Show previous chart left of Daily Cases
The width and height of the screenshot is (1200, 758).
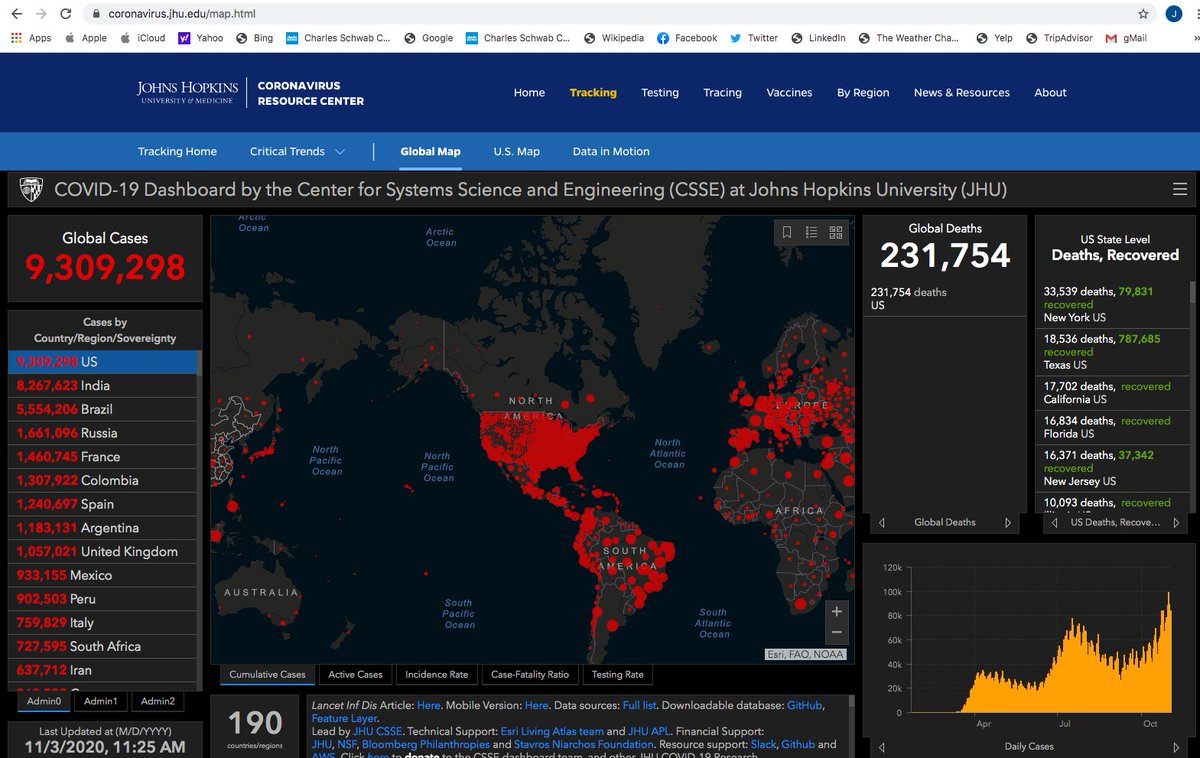(x=881, y=747)
